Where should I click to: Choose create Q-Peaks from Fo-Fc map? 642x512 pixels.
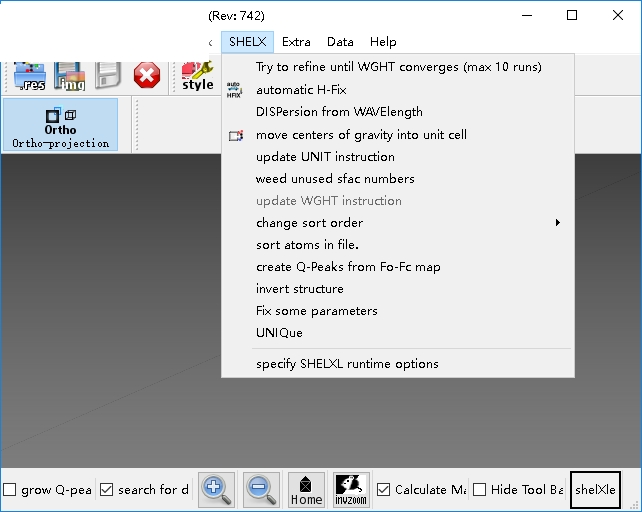[398, 267]
